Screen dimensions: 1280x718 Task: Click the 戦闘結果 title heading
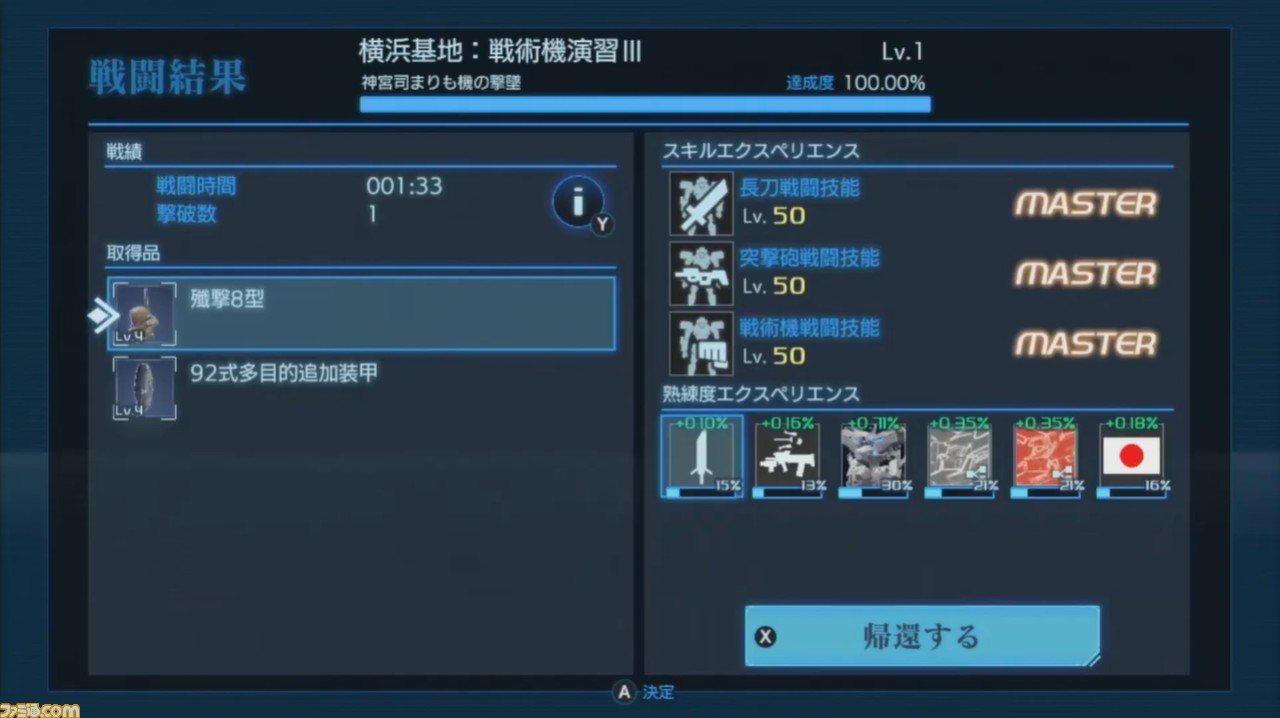[166, 78]
